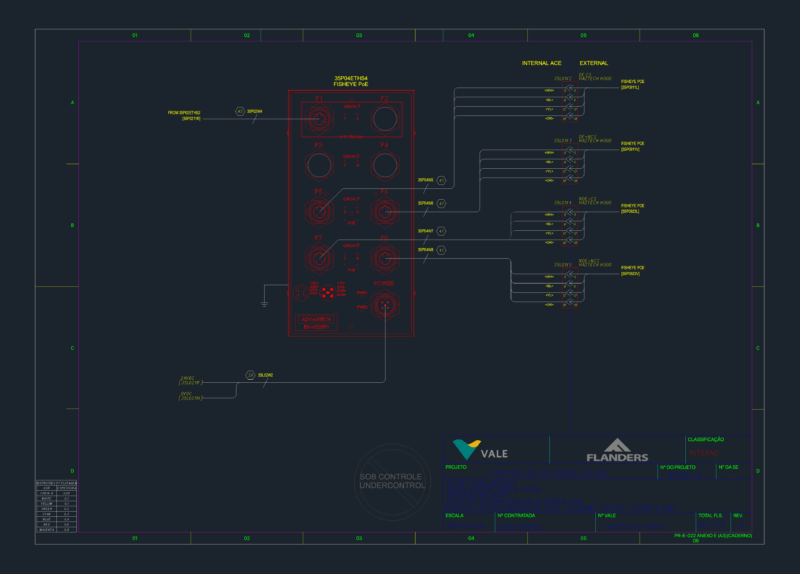The width and height of the screenshot is (800, 574).
Task: Click the Nº CONTRATADA field header
Action: 516,516
